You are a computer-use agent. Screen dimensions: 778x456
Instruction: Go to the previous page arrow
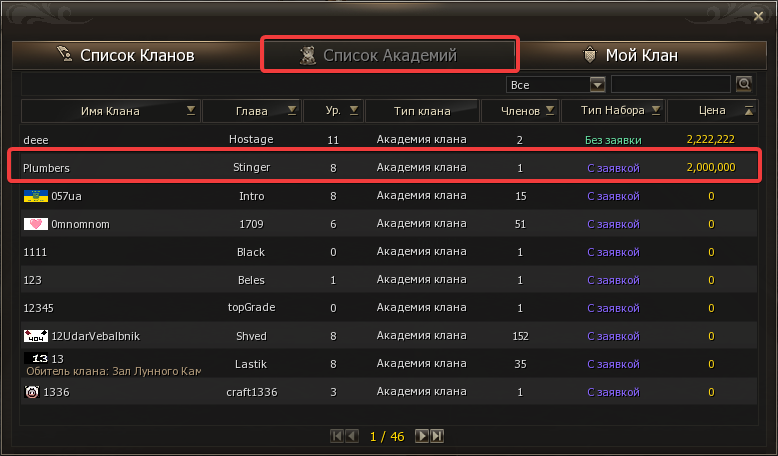(352, 436)
